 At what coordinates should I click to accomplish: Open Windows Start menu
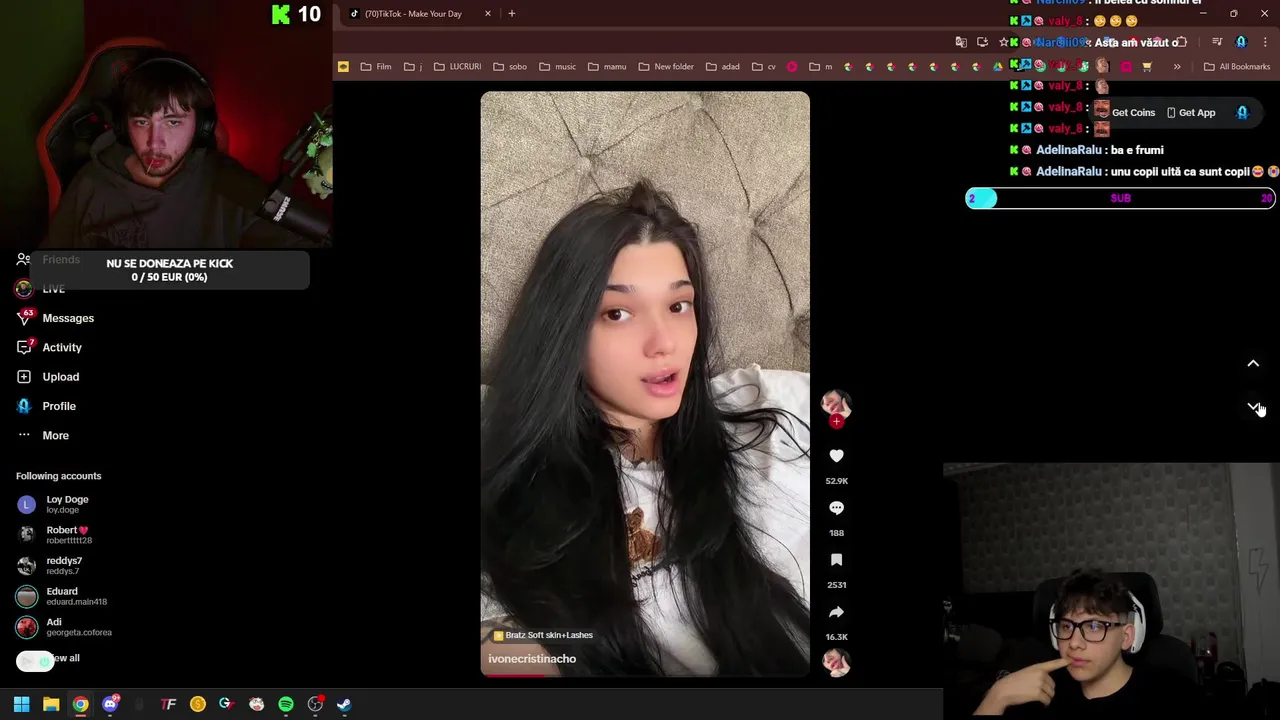point(21,704)
